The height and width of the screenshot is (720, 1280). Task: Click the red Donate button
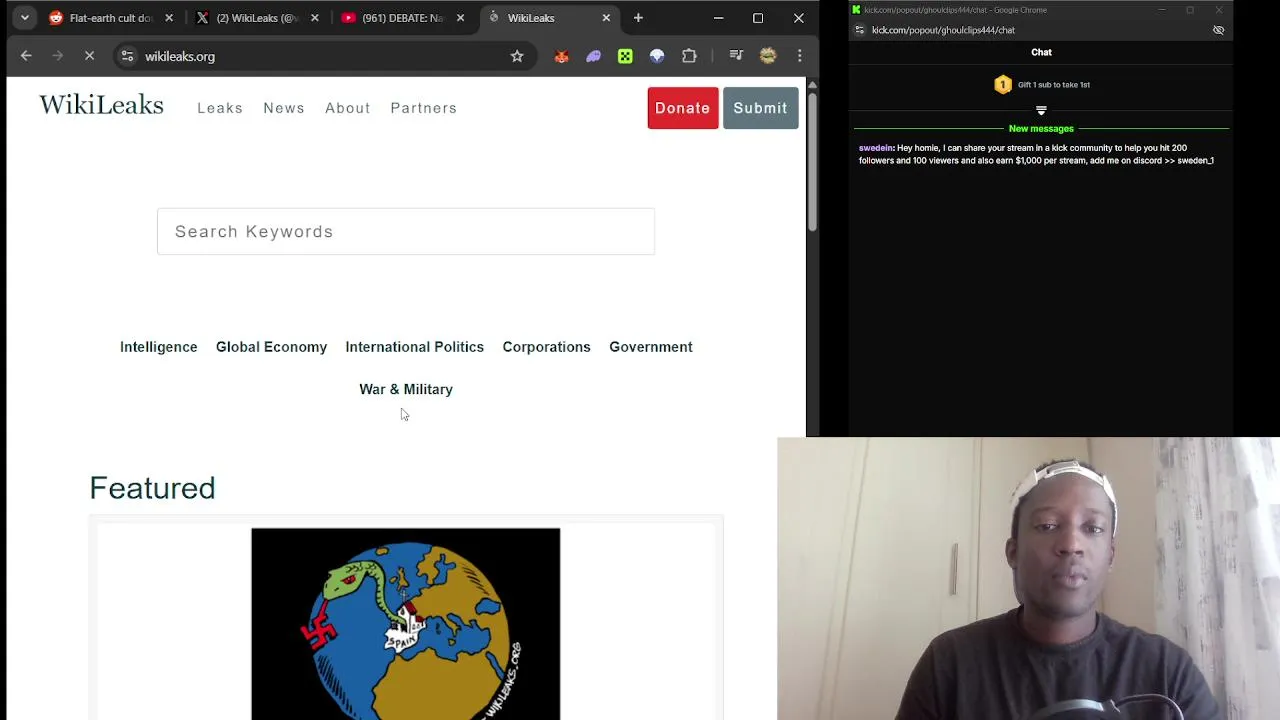click(682, 108)
